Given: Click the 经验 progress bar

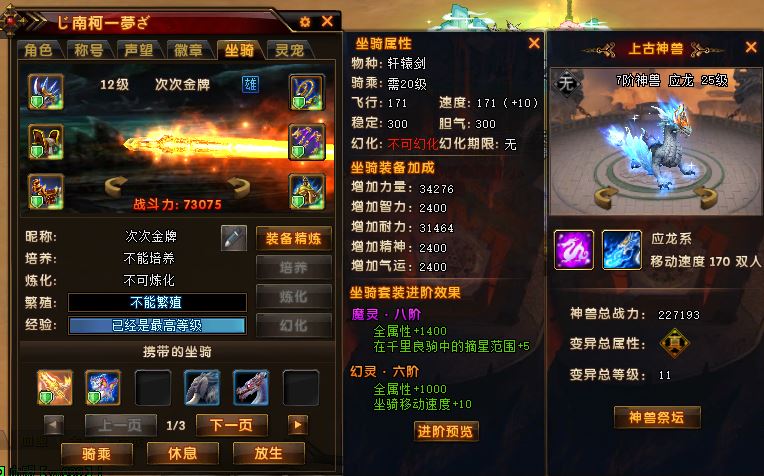Looking at the screenshot, I should [157, 325].
